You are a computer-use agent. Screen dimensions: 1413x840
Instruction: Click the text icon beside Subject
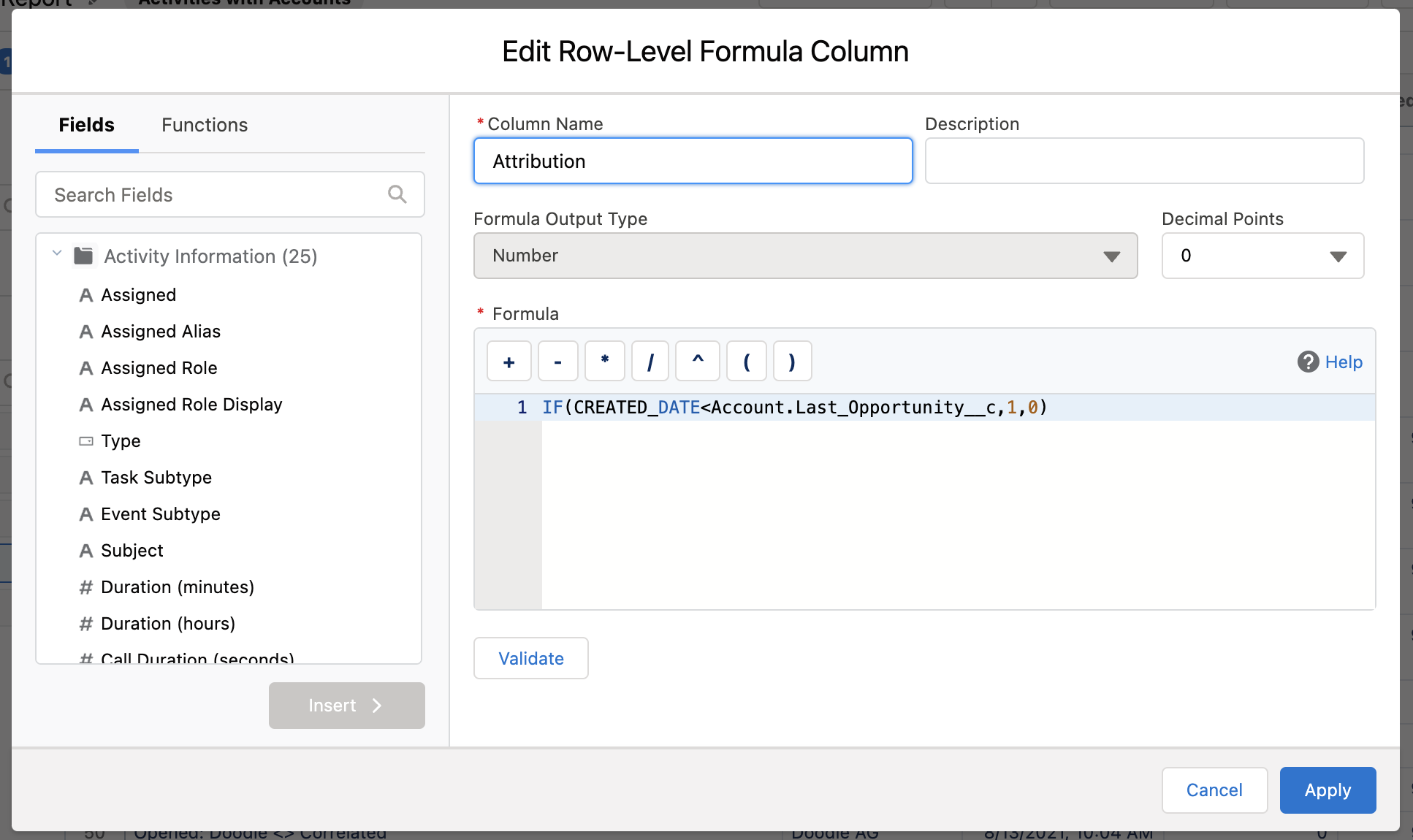tap(86, 551)
